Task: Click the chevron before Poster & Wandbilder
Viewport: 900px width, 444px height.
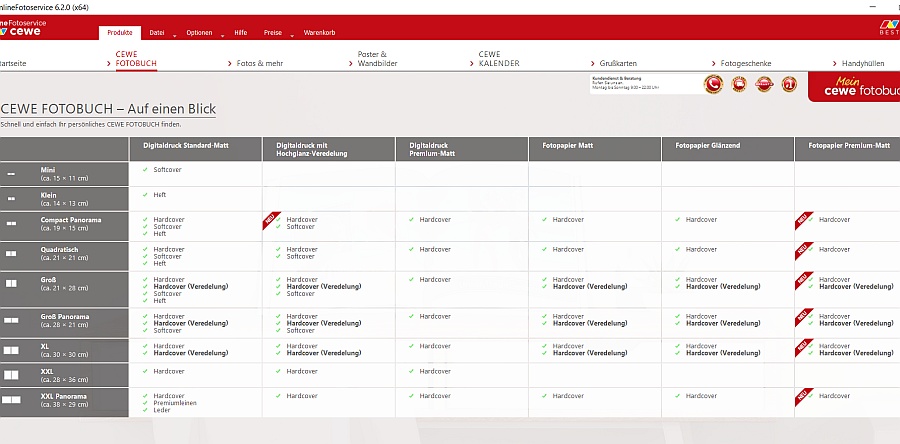Action: (x=351, y=64)
